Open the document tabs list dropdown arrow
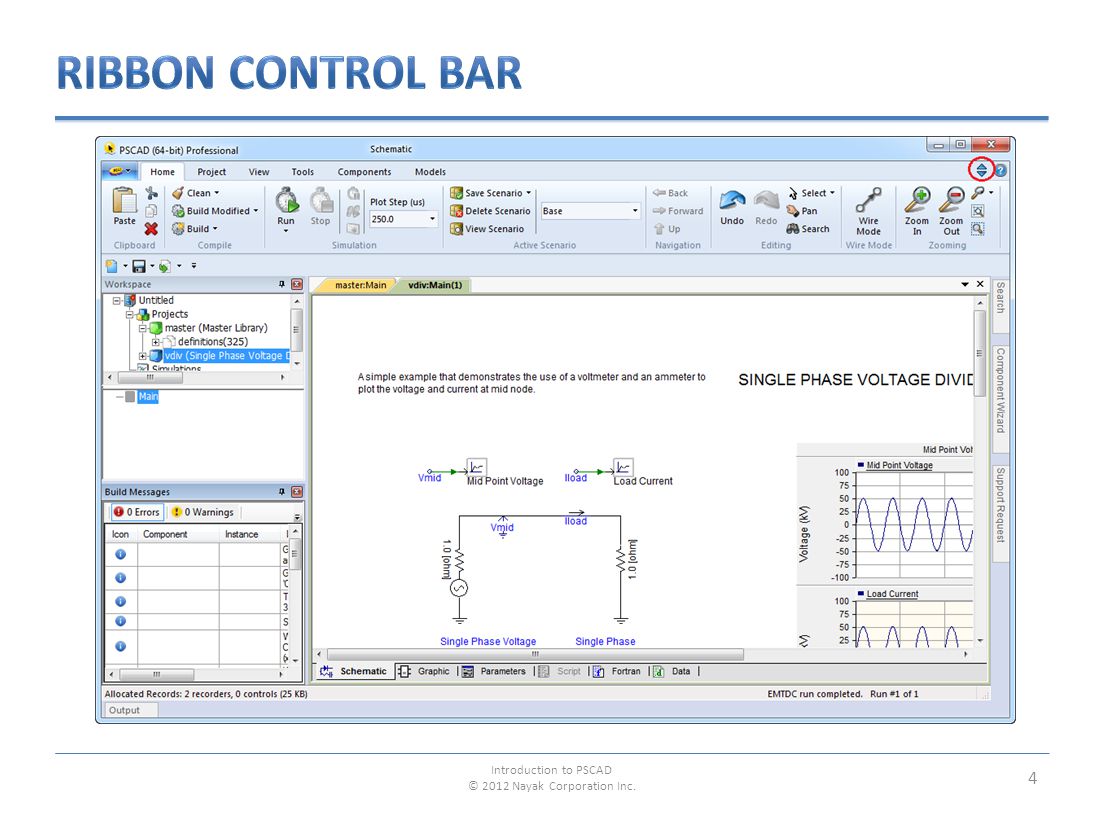Screen dimensions: 1104x816 [x=965, y=284]
